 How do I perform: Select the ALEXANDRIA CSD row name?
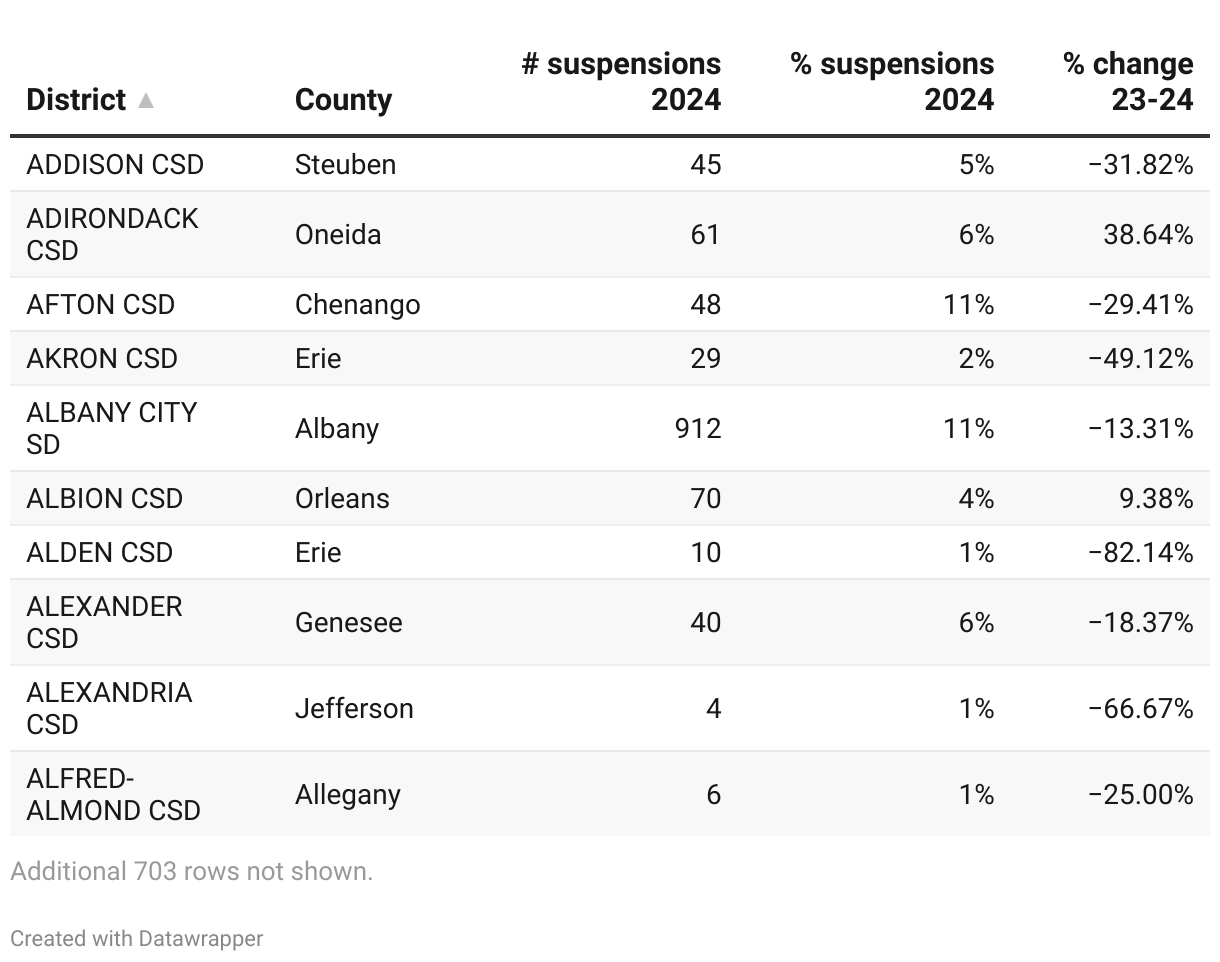109,708
